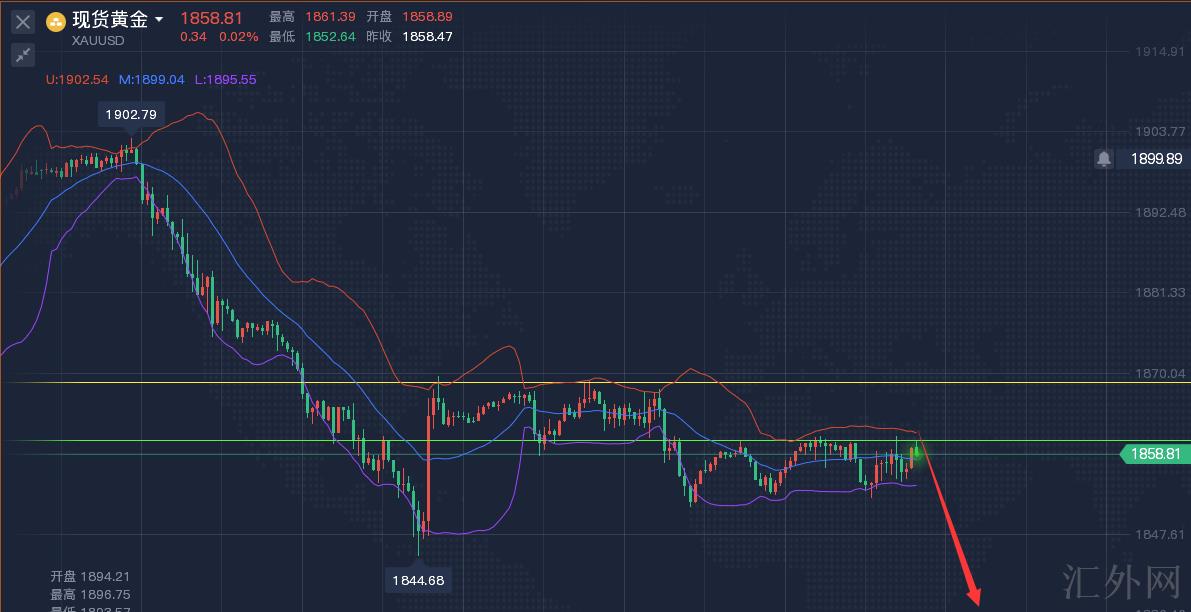Image resolution: width=1191 pixels, height=612 pixels.
Task: Click the gold bars icon beside 现货黄金
Action: click(x=56, y=21)
